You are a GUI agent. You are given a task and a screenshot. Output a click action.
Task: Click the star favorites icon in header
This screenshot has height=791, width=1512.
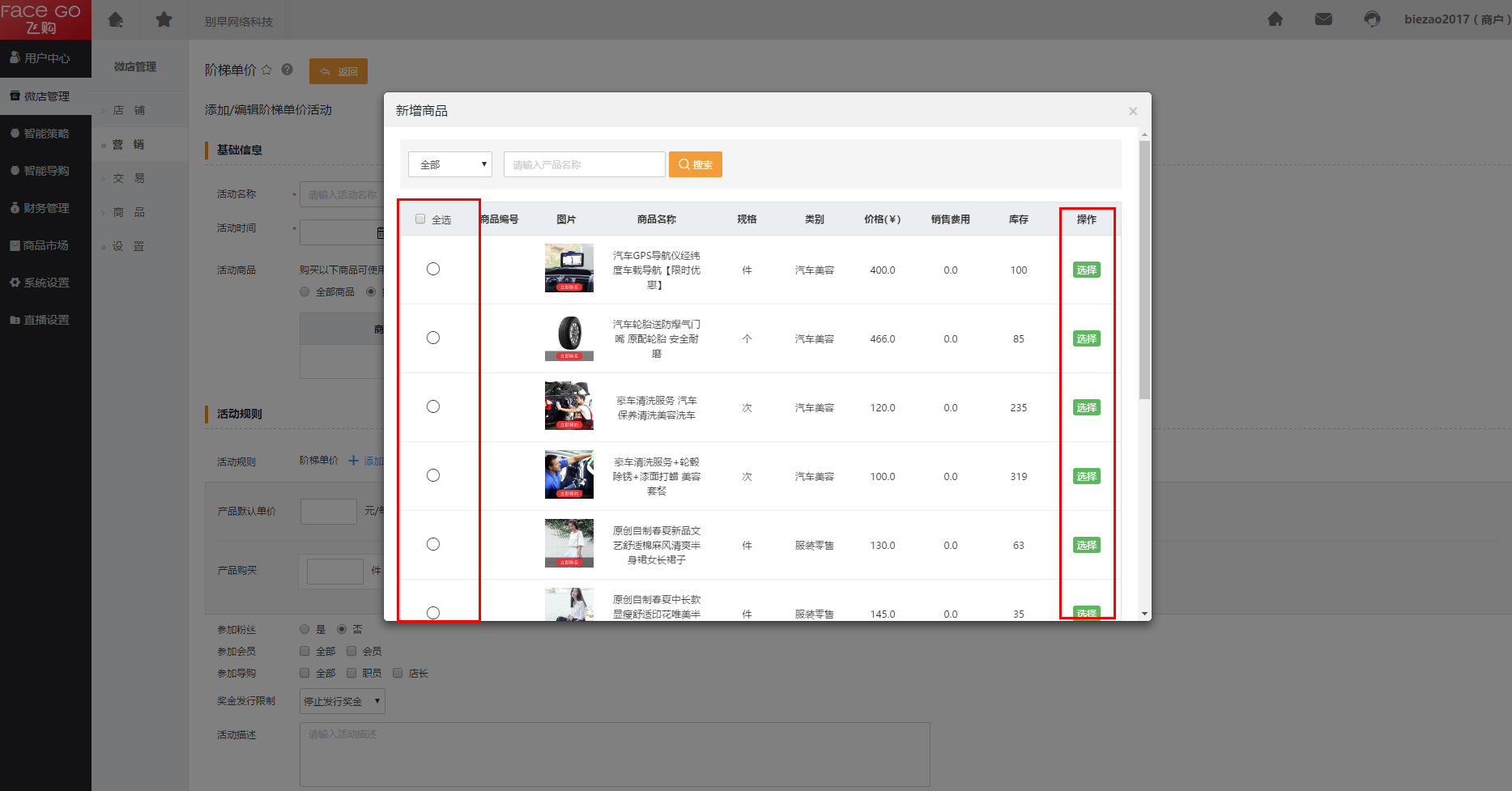164,19
